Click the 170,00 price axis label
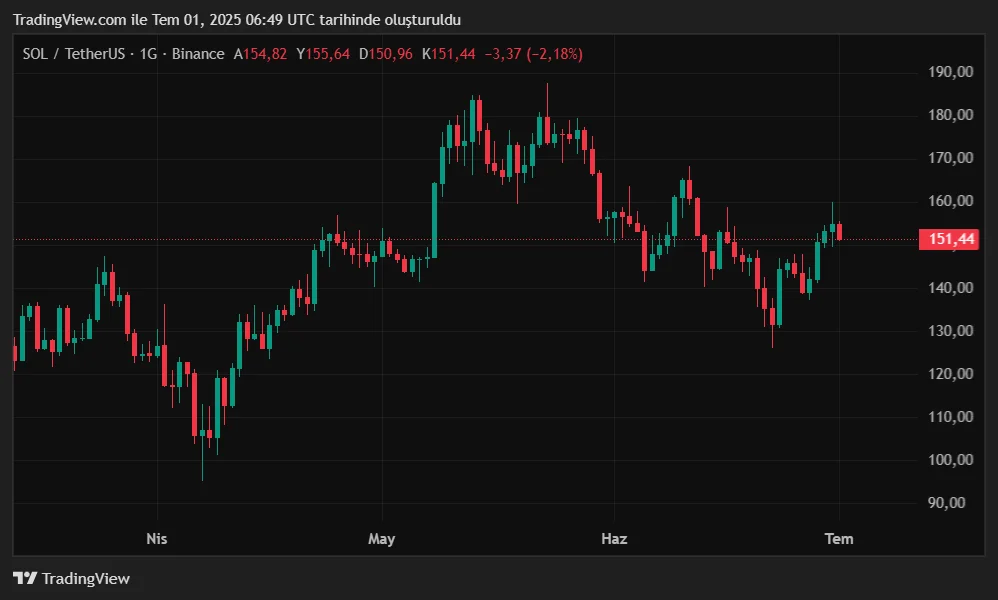Viewport: 998px width, 600px height. point(951,158)
